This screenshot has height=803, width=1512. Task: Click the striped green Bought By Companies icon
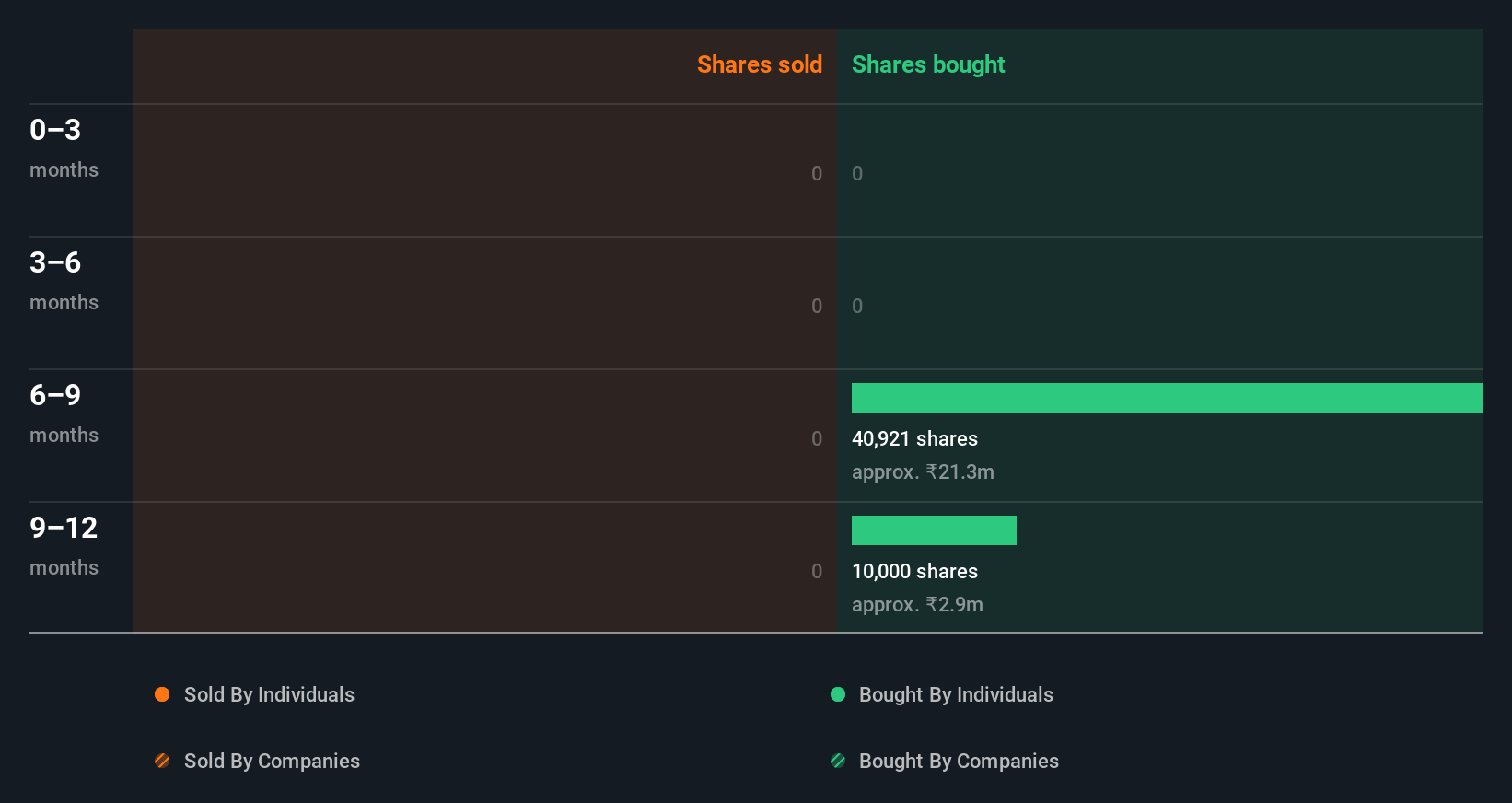[x=838, y=761]
